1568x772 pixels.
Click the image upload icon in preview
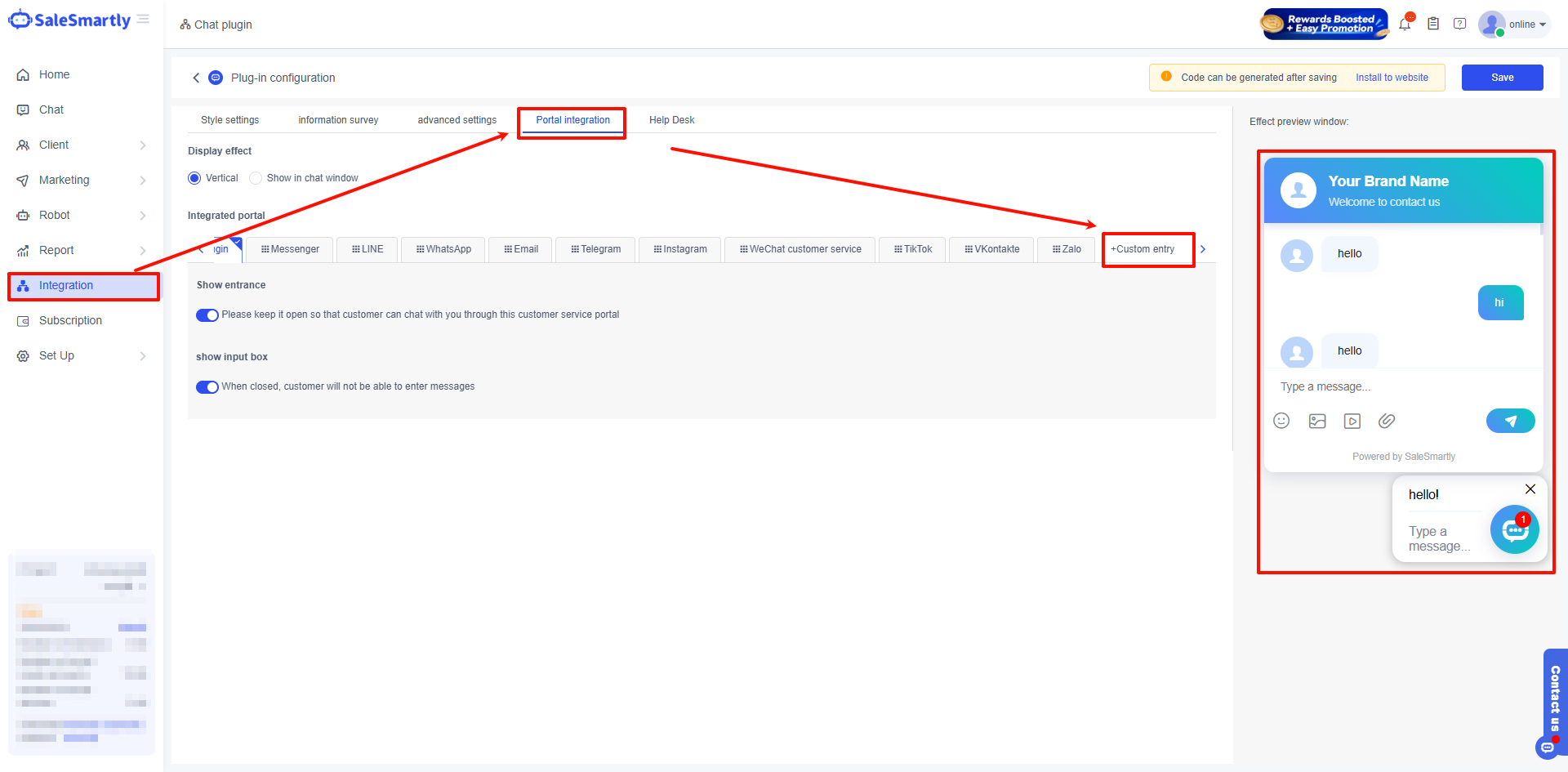[1317, 421]
